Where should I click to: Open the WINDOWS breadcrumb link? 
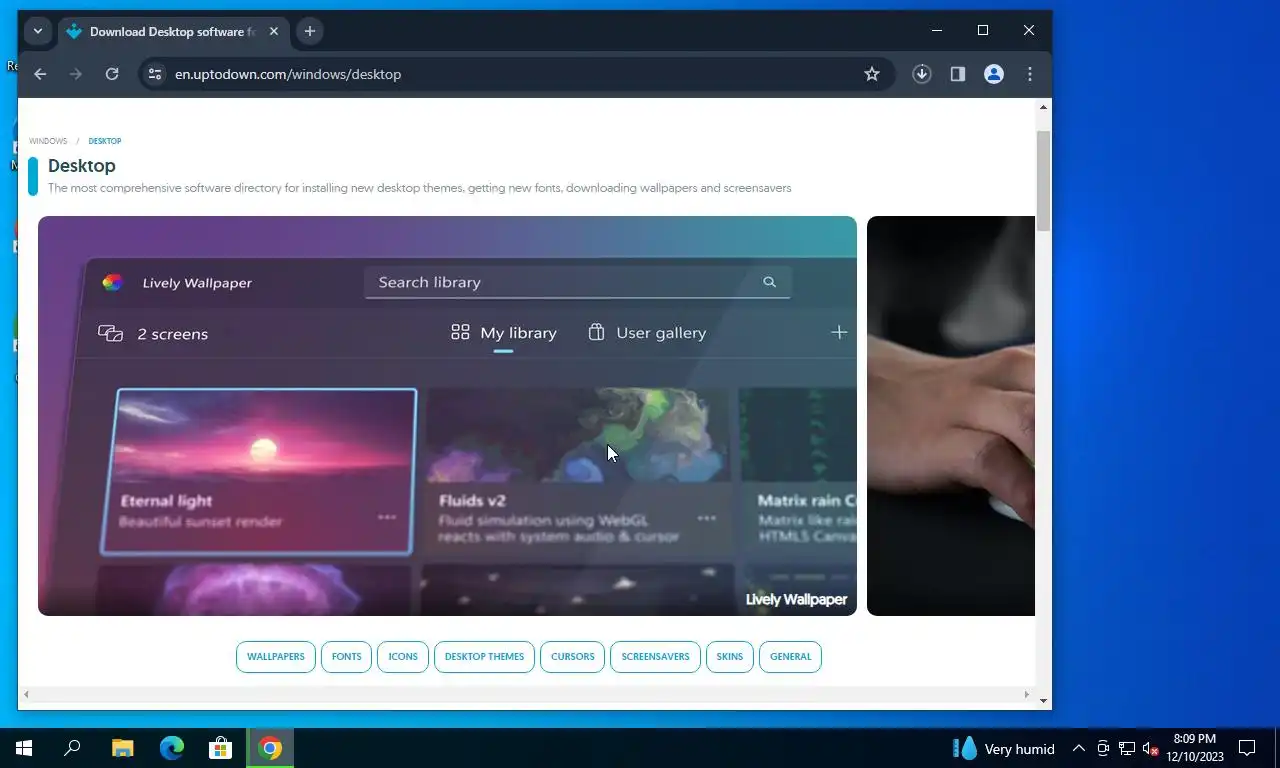(x=48, y=141)
